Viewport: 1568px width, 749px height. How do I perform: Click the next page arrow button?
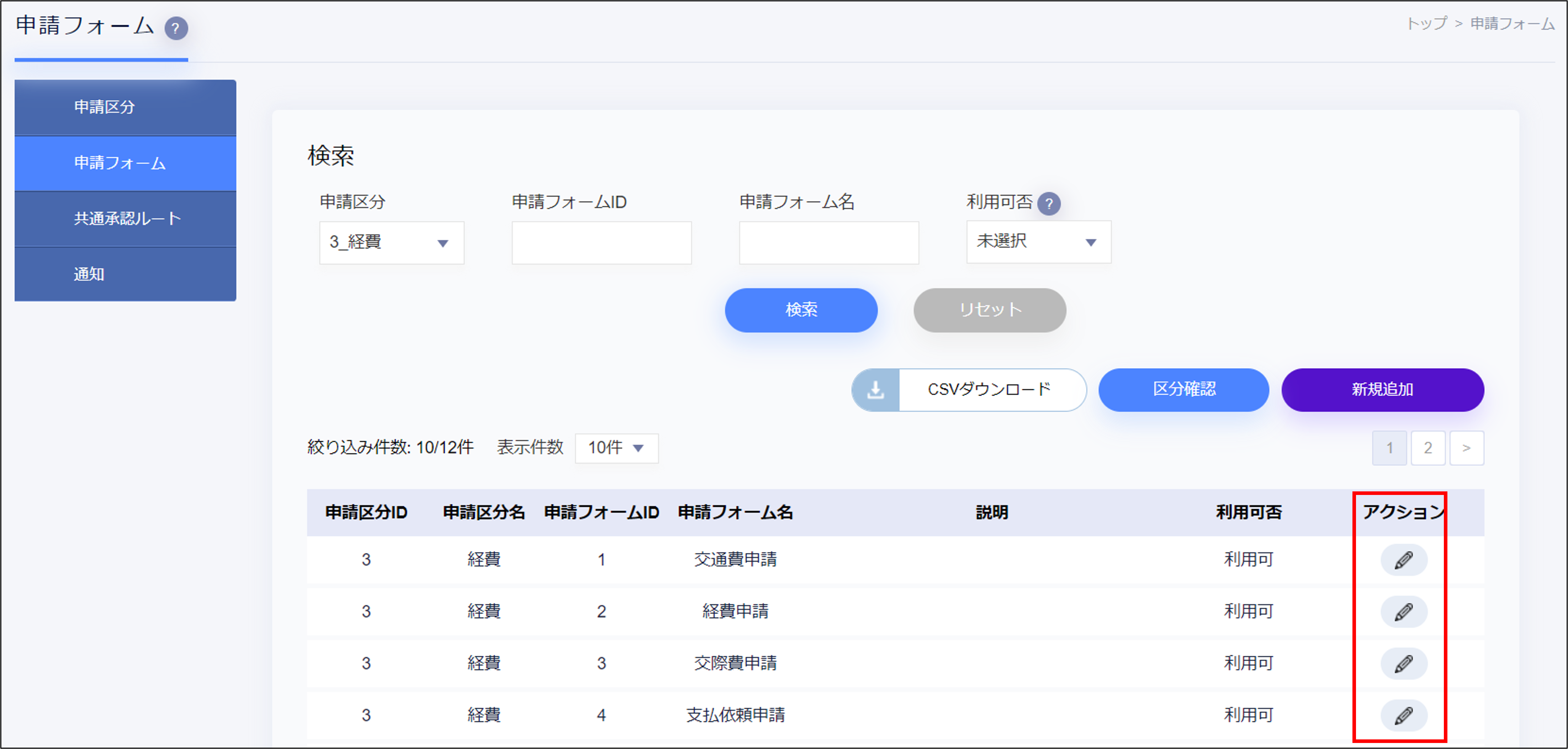1466,448
